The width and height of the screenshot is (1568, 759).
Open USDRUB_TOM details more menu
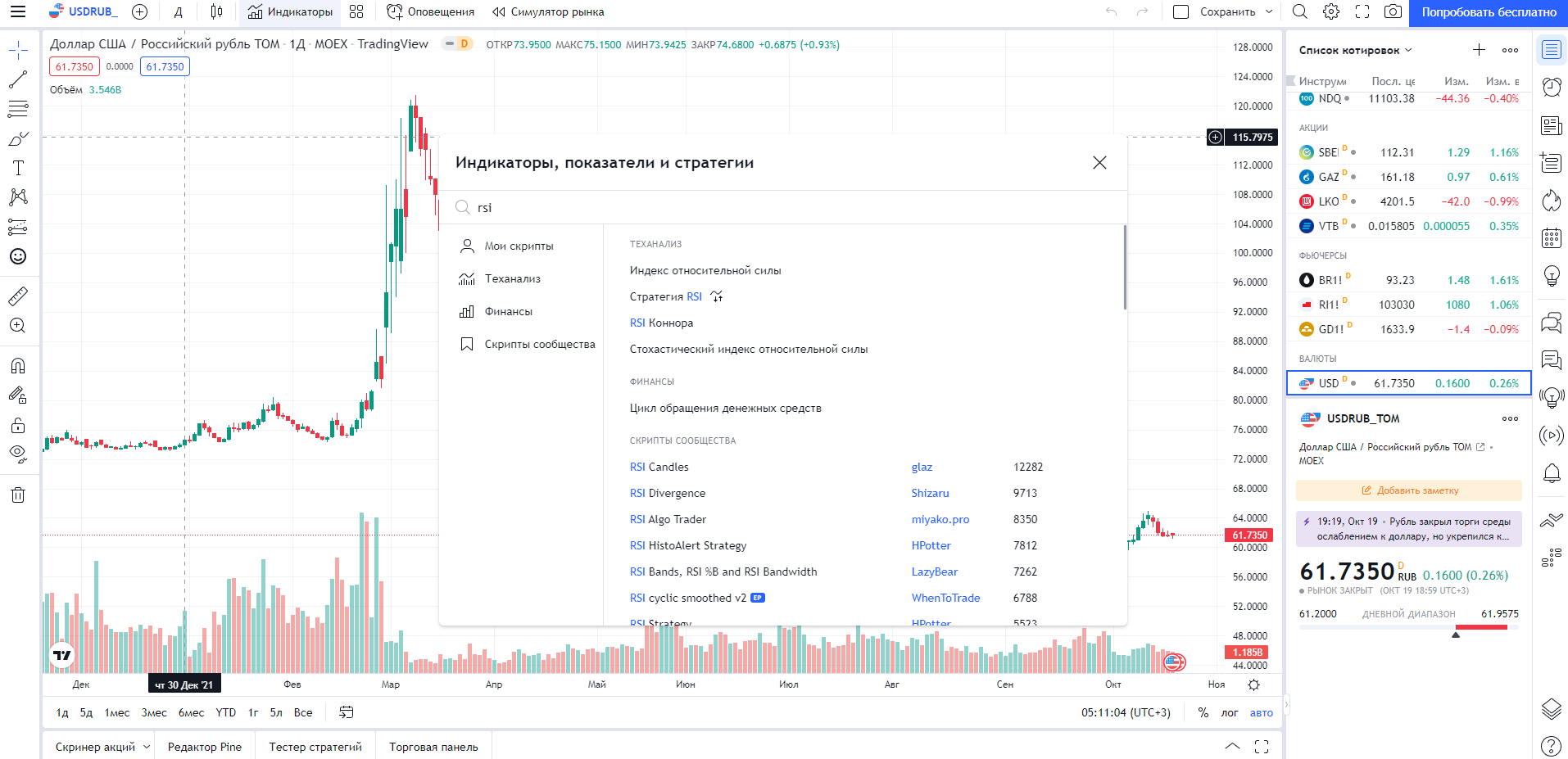click(1511, 418)
